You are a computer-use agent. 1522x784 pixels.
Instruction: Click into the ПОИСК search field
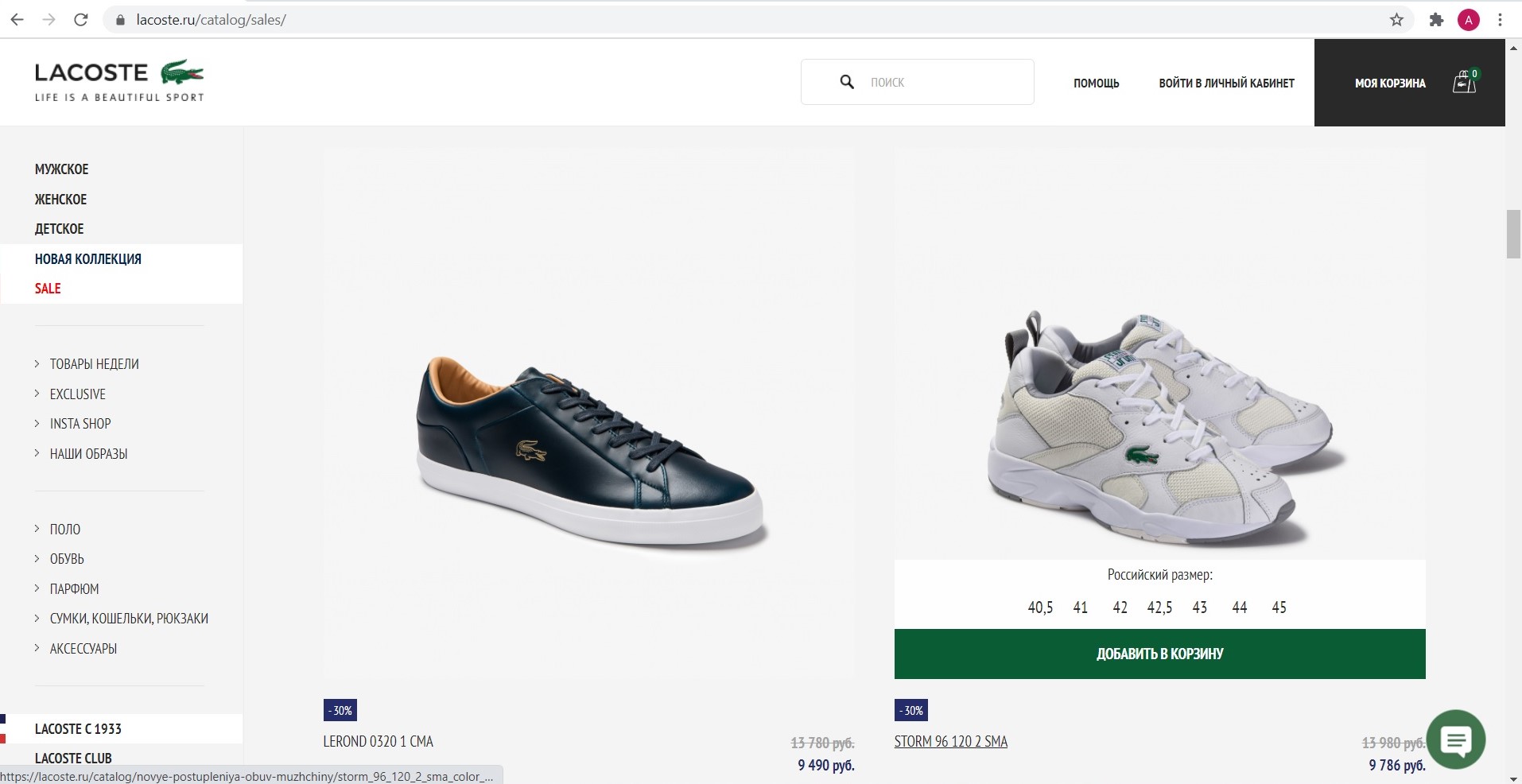pyautogui.click(x=946, y=82)
